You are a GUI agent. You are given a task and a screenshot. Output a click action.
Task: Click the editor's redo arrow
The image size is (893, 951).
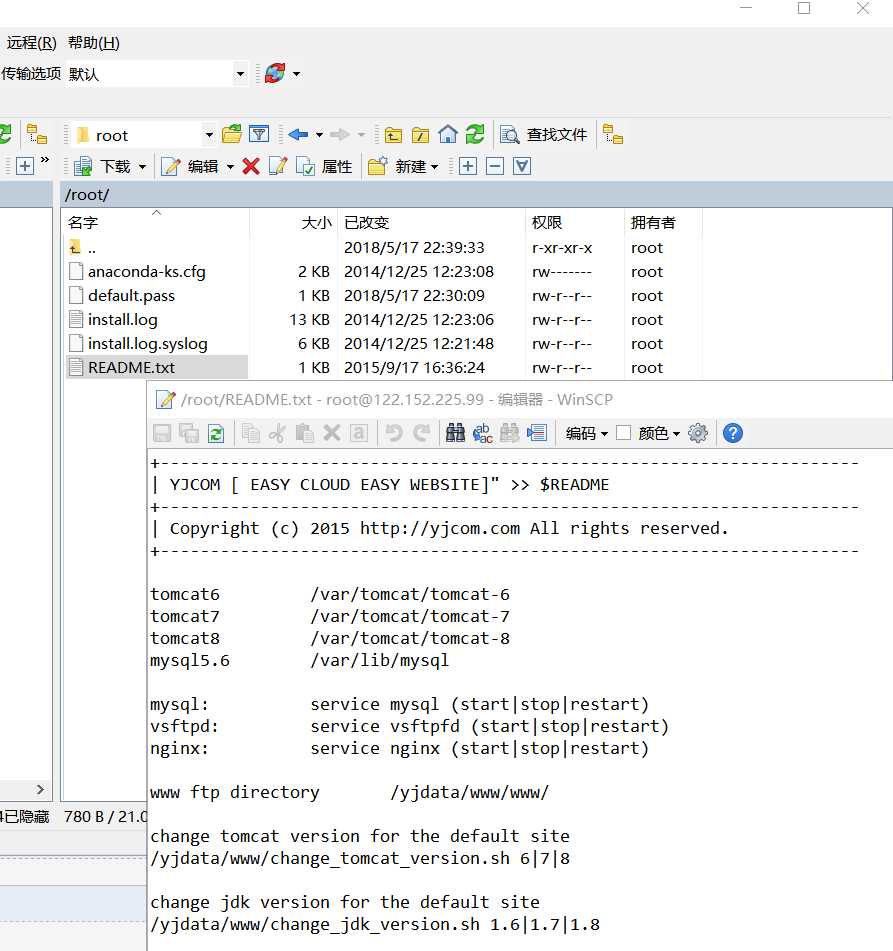coord(422,433)
